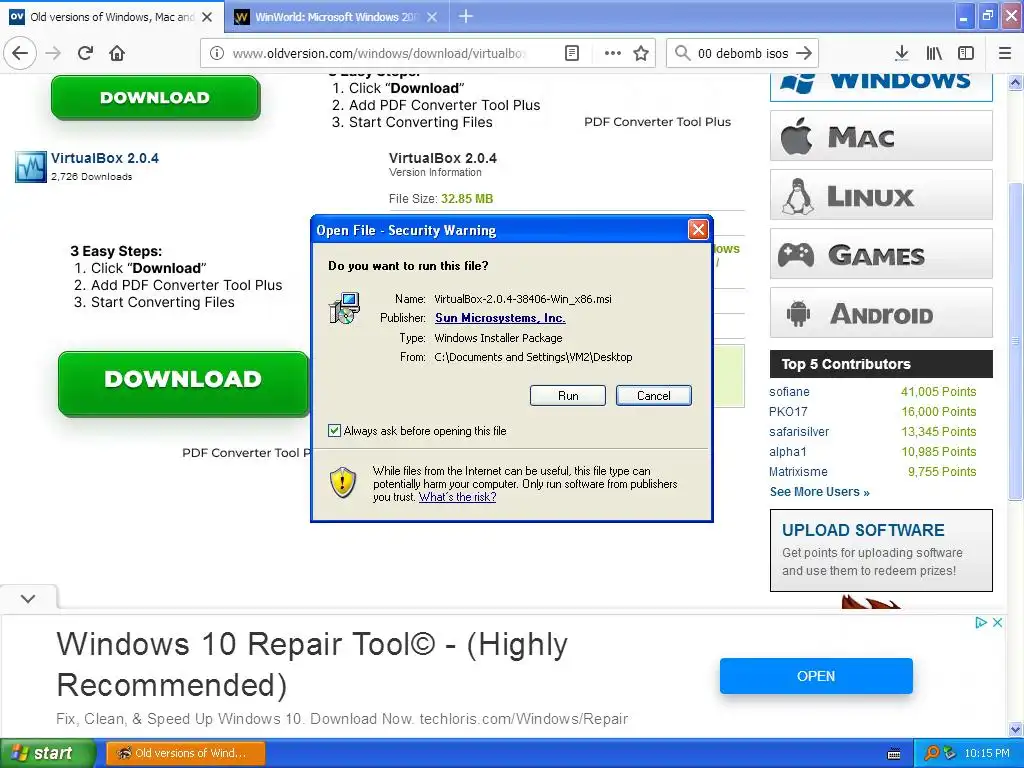Open the Sun Microsystems, Inc. publisher link
The height and width of the screenshot is (768, 1024).
[500, 318]
